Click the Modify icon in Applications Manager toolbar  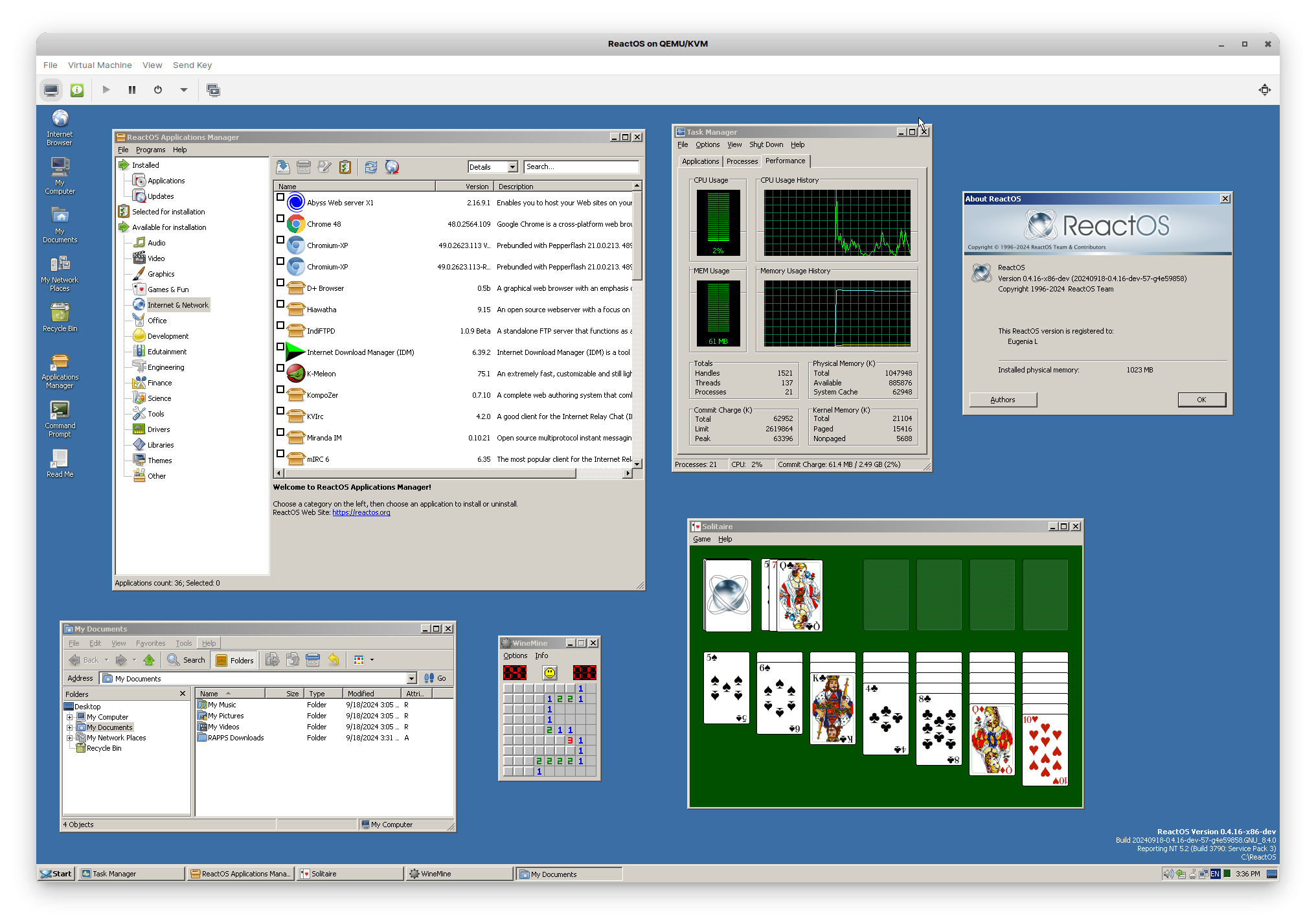(x=324, y=167)
